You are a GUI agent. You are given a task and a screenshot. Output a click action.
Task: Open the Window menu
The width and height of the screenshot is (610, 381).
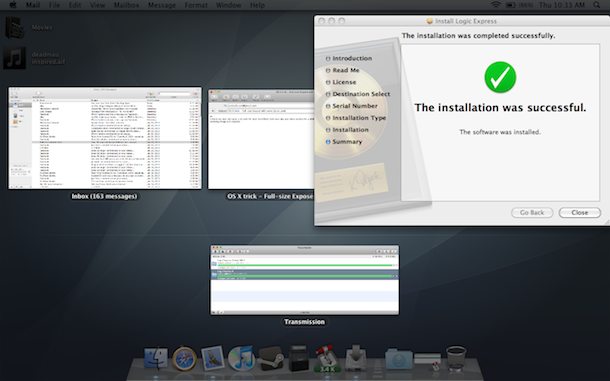point(229,5)
